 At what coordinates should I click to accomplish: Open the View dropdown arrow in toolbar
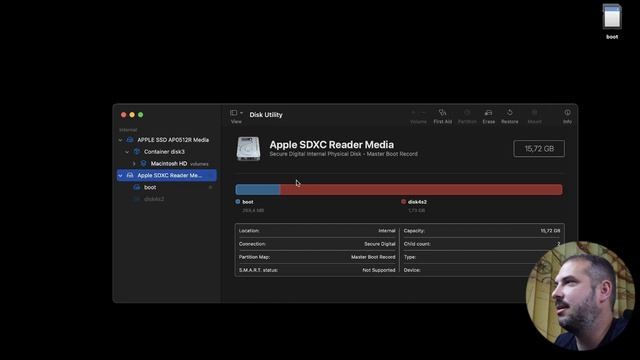point(241,113)
